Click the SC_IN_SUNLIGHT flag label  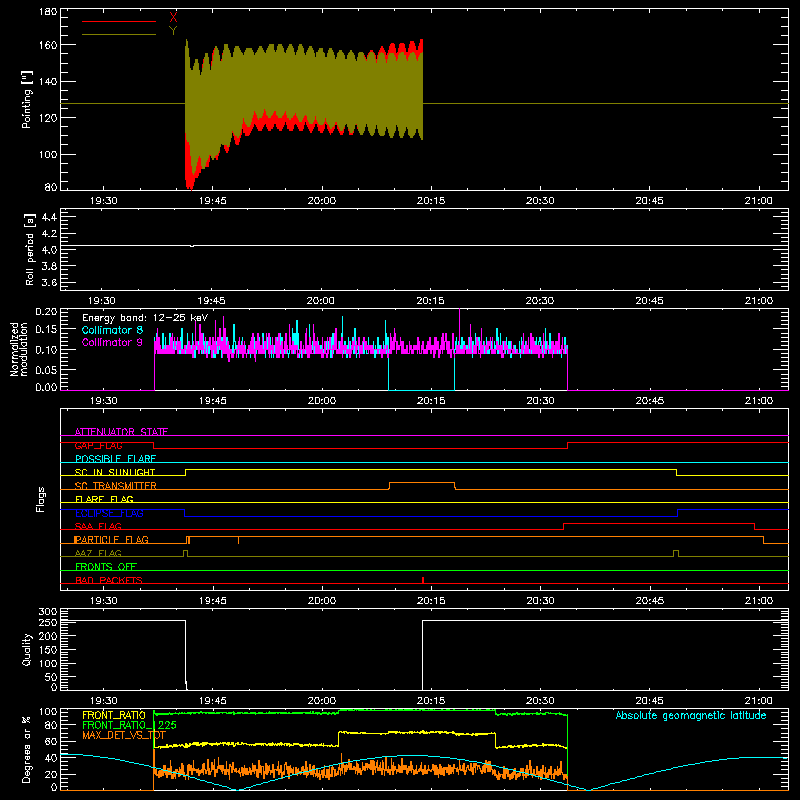(115, 472)
